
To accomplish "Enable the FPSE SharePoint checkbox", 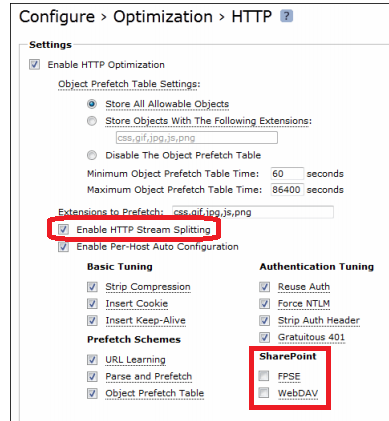I will (x=264, y=376).
